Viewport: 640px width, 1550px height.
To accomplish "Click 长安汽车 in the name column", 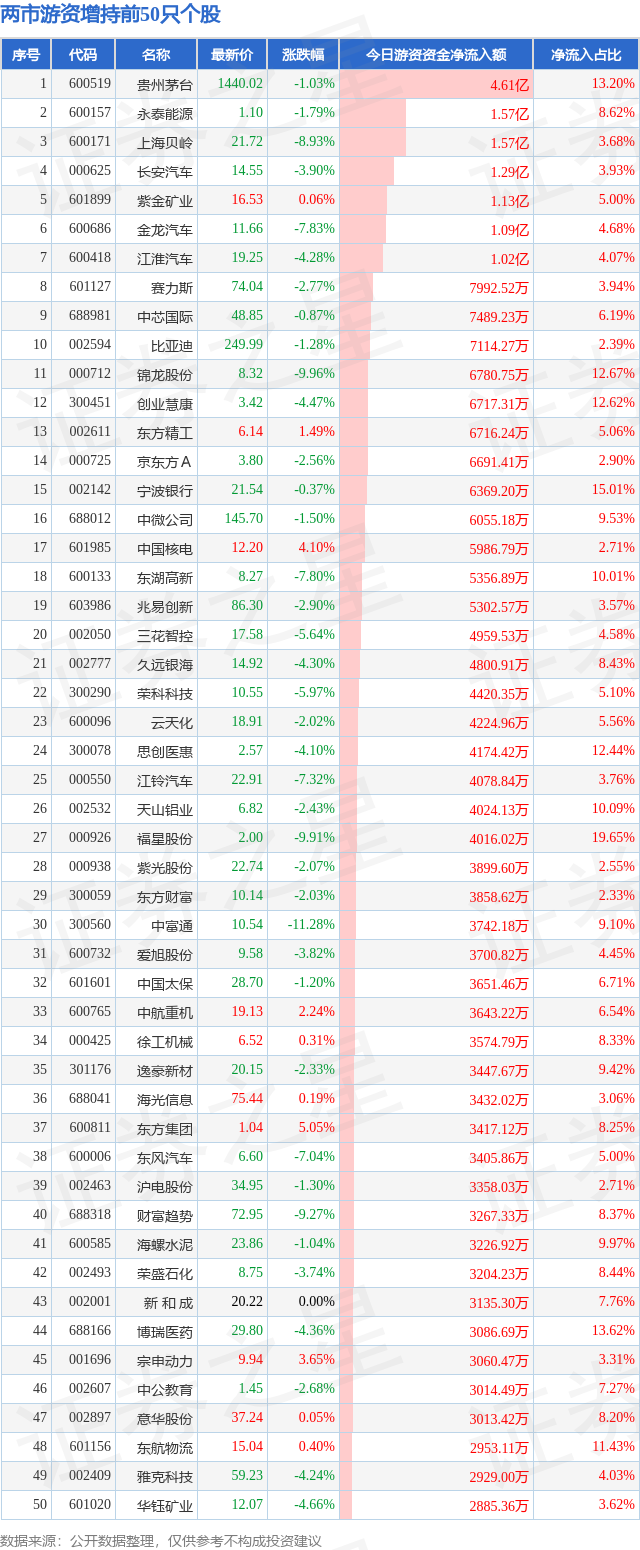I will (x=165, y=172).
